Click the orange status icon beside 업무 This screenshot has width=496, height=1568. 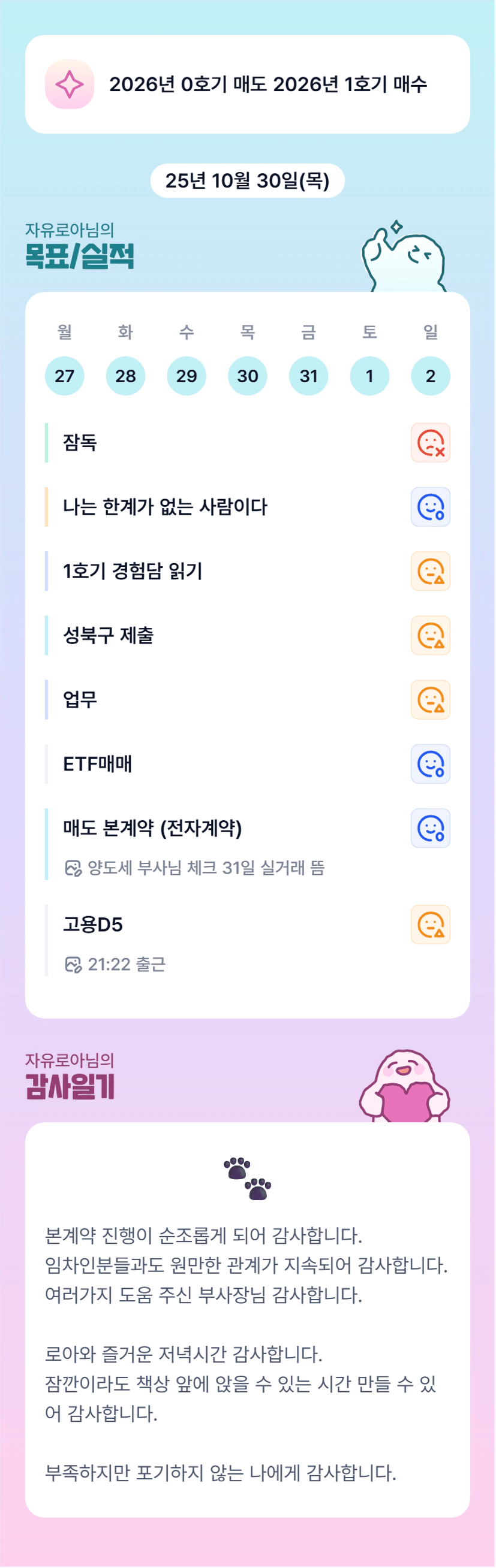(430, 699)
